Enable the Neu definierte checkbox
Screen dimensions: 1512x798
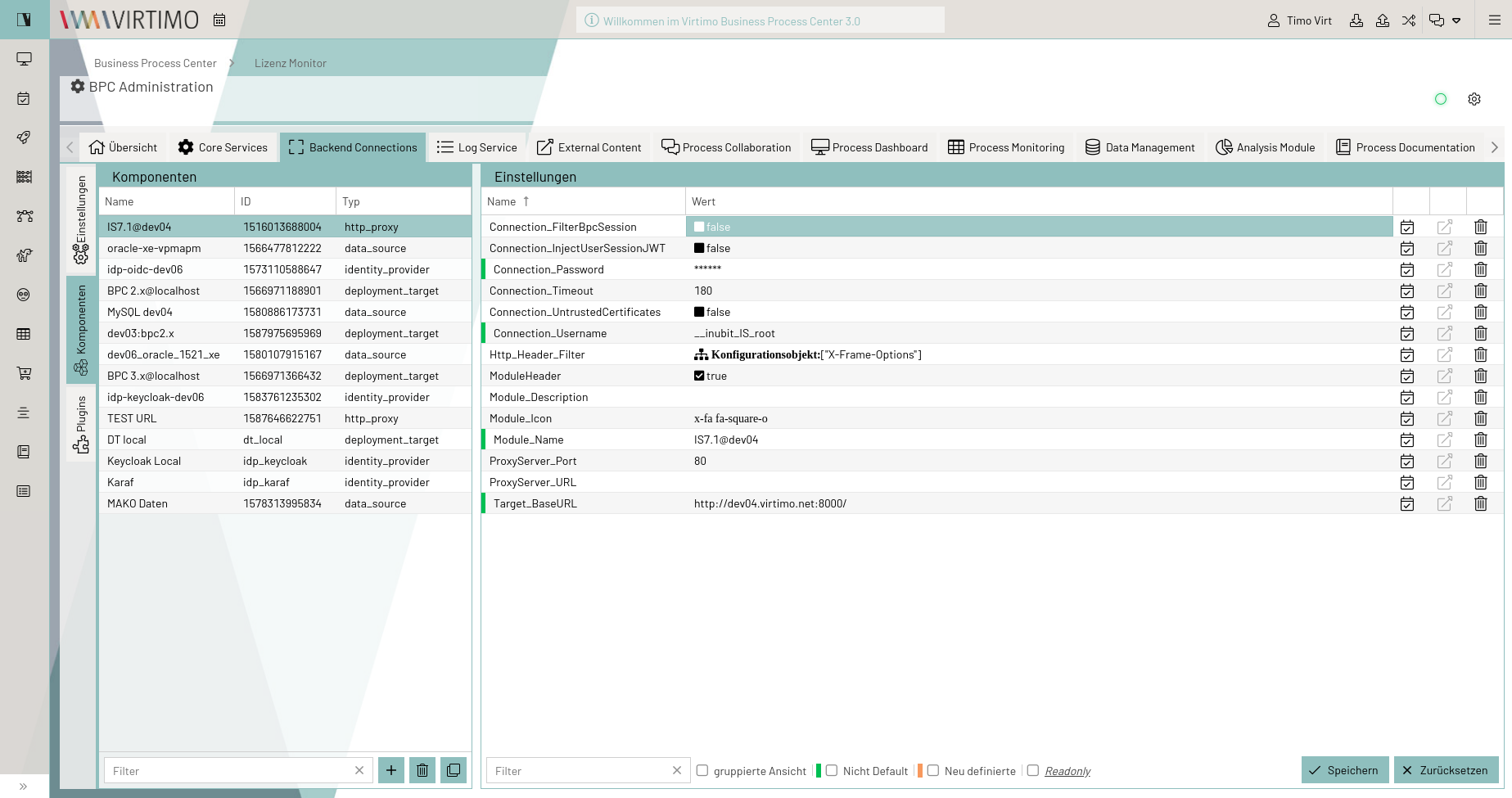933,770
